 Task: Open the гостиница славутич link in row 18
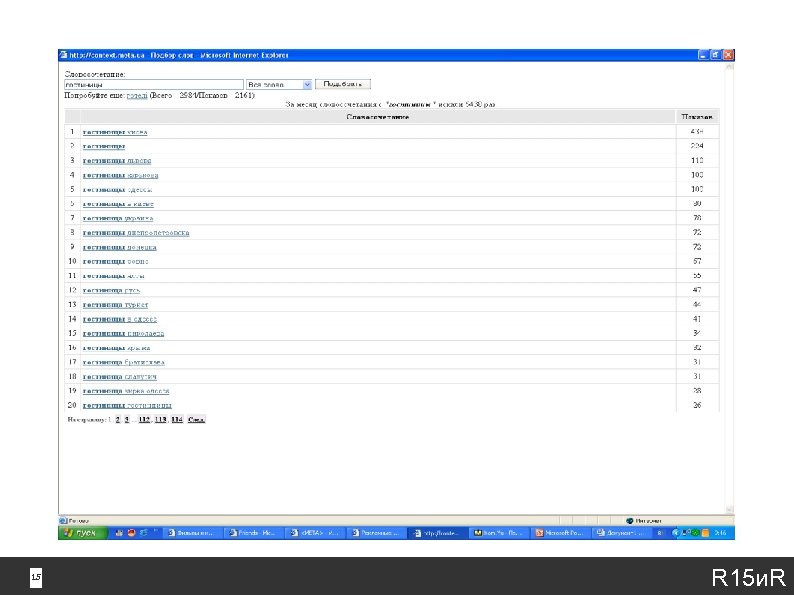point(120,377)
